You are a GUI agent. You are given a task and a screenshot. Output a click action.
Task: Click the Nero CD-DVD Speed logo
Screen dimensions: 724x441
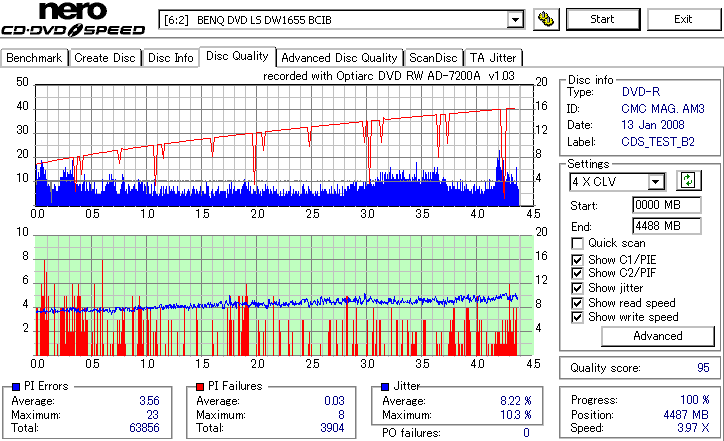[73, 19]
